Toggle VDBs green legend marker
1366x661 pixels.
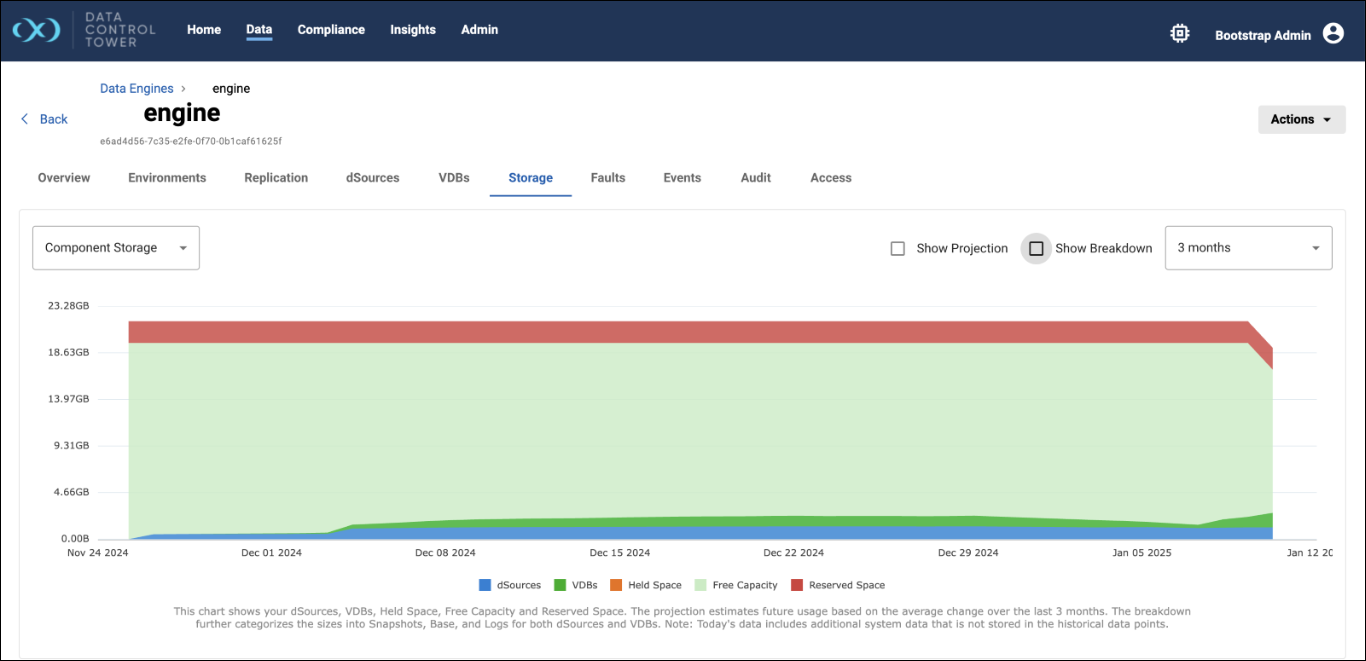click(x=560, y=585)
